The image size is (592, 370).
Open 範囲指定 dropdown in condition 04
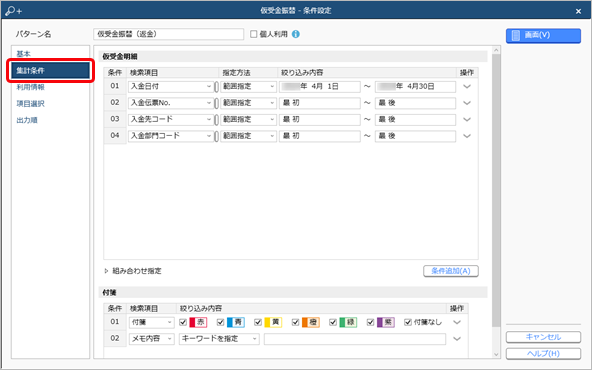pos(248,136)
